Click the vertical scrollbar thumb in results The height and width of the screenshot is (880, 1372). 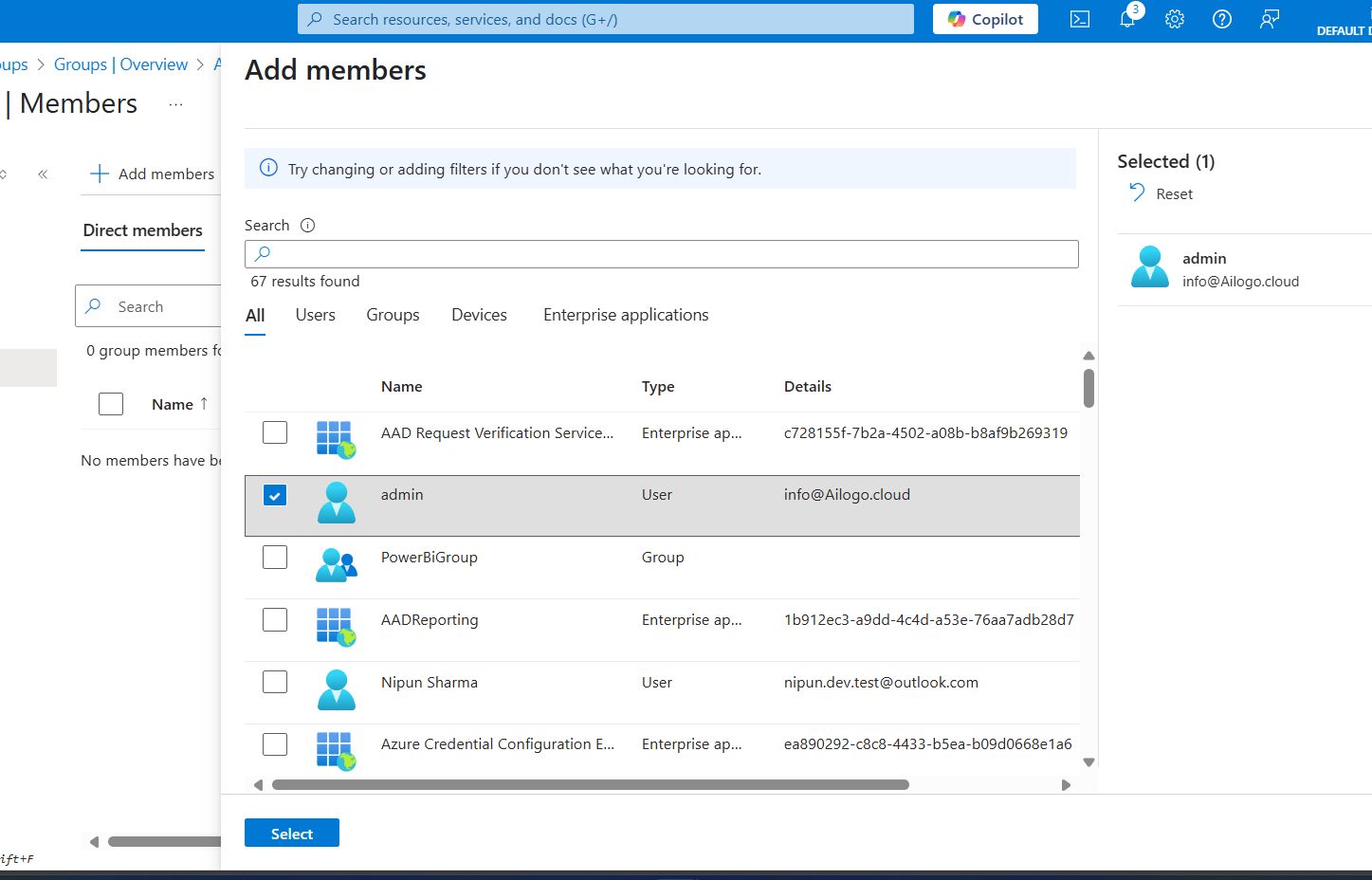[x=1088, y=388]
